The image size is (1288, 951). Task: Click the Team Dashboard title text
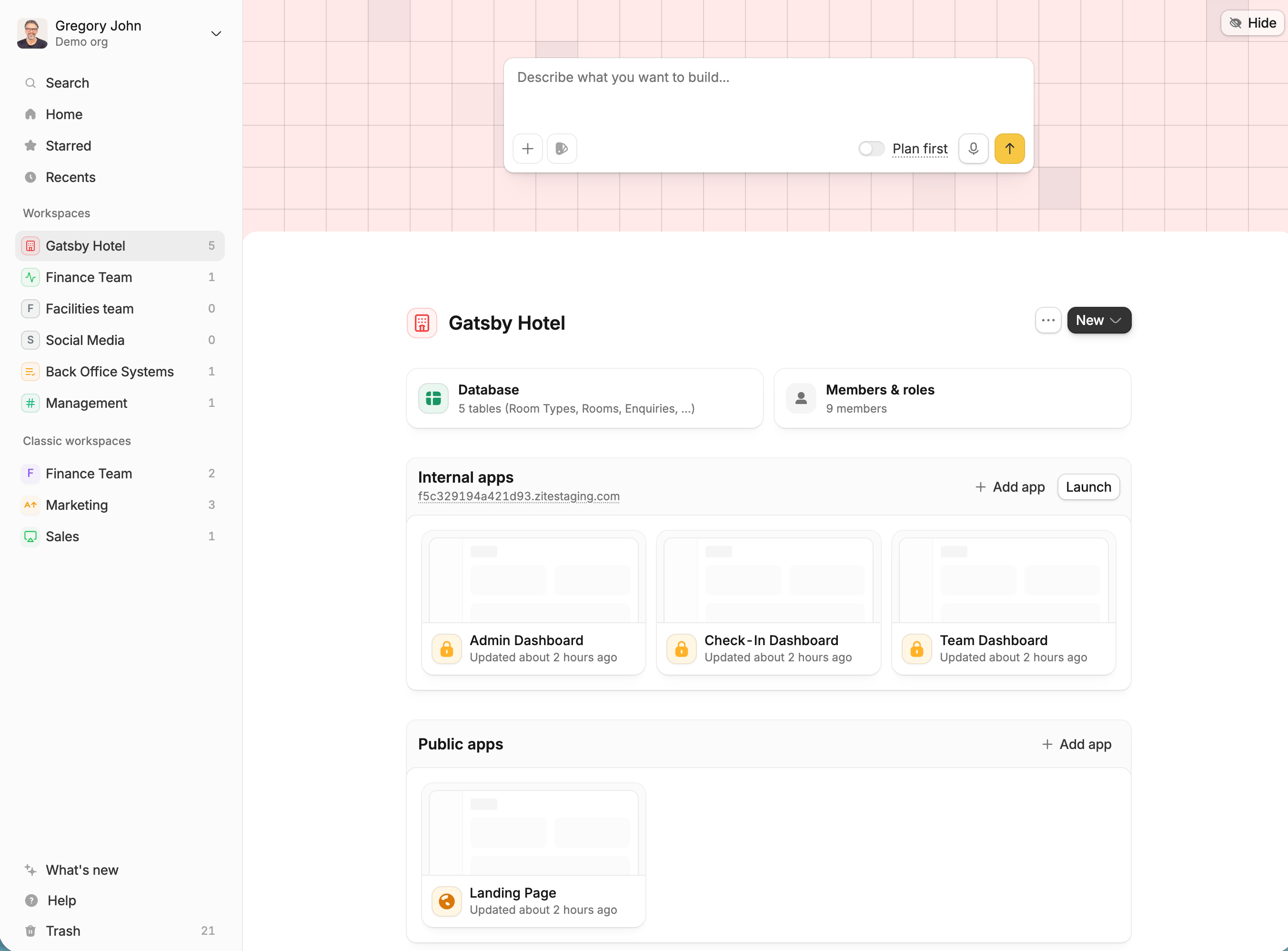tap(993, 641)
